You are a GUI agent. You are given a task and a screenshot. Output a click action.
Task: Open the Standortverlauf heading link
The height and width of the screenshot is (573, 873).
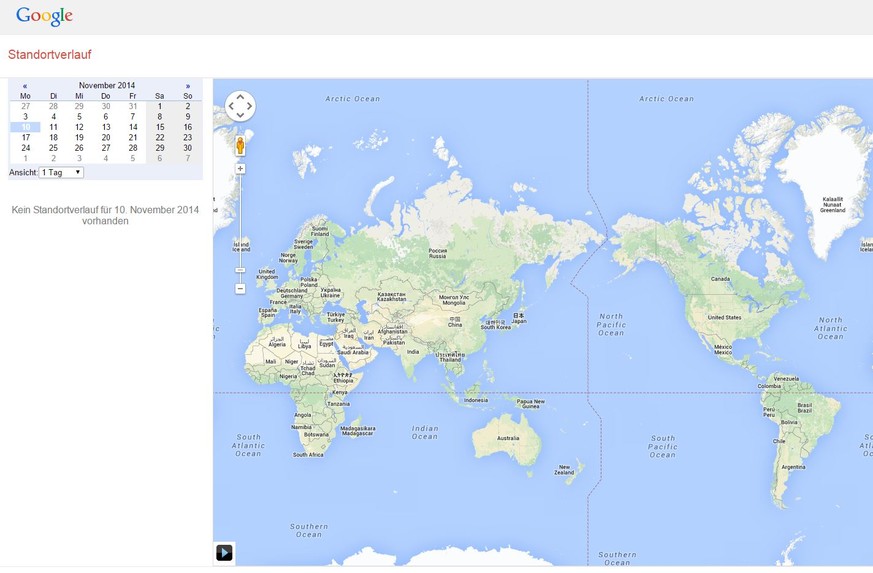[x=50, y=55]
